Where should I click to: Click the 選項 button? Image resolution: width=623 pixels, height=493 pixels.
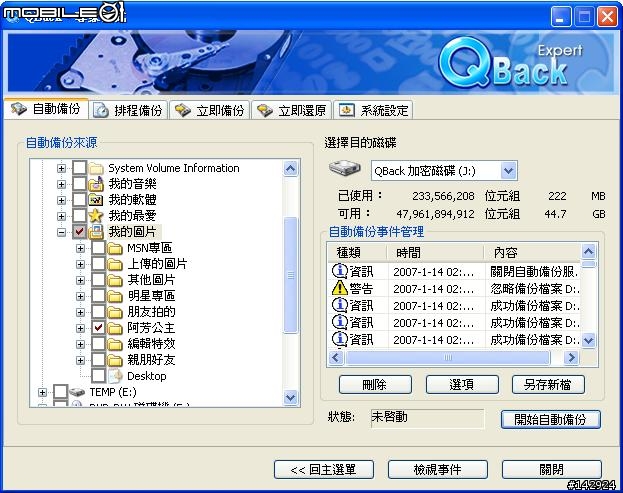pyautogui.click(x=462, y=385)
